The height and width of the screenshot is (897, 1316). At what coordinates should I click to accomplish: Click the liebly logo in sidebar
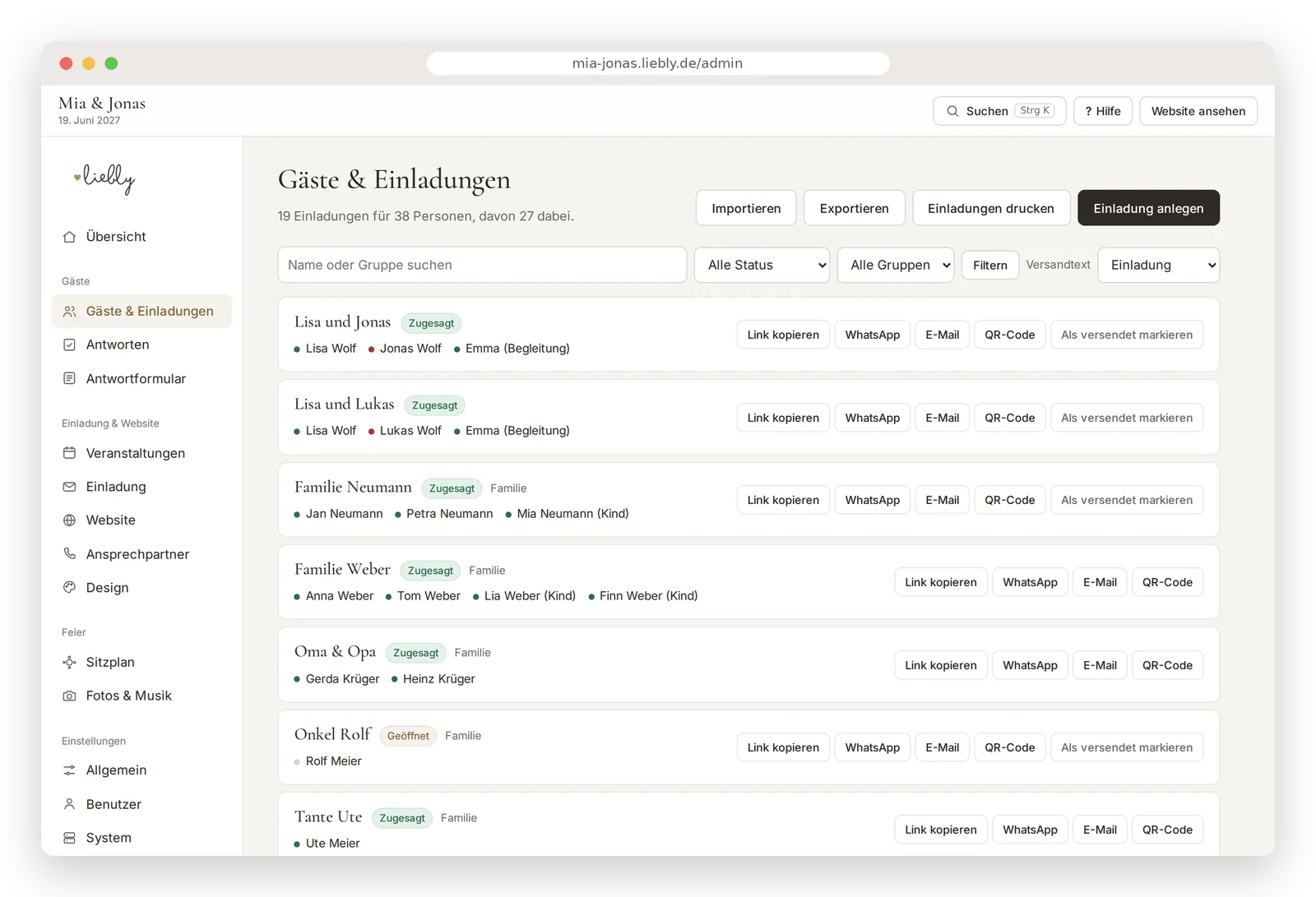pyautogui.click(x=104, y=178)
